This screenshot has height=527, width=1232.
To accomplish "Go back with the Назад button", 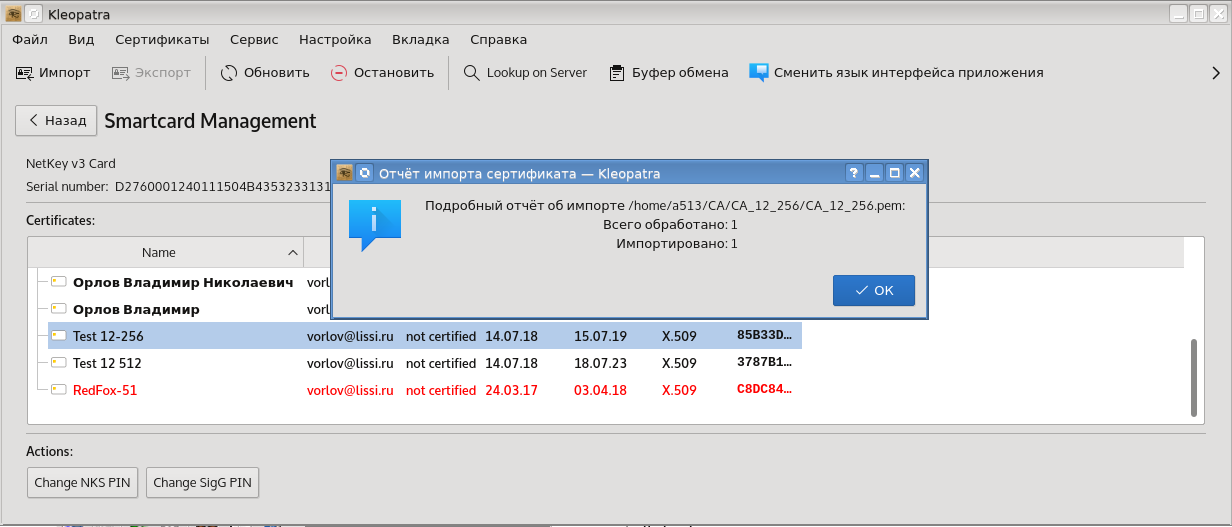I will pyautogui.click(x=56, y=120).
